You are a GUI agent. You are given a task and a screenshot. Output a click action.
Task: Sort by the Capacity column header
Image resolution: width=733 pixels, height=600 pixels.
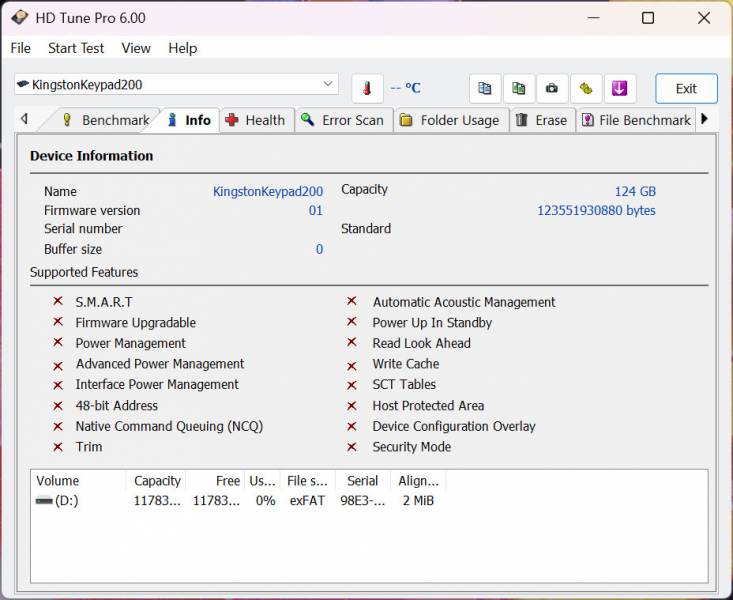pyautogui.click(x=156, y=481)
